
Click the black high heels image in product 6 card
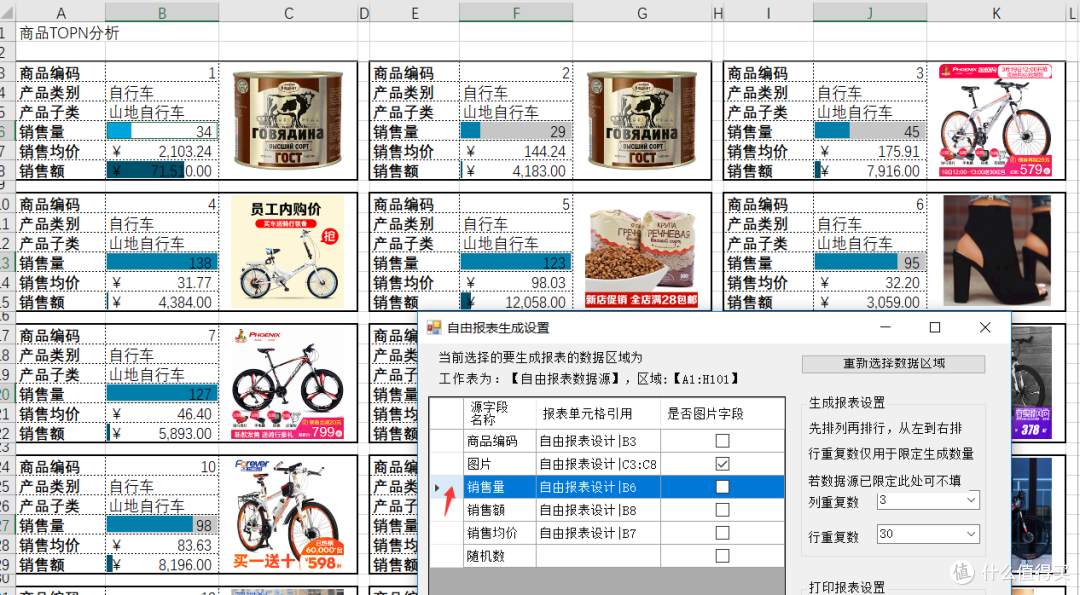click(996, 250)
